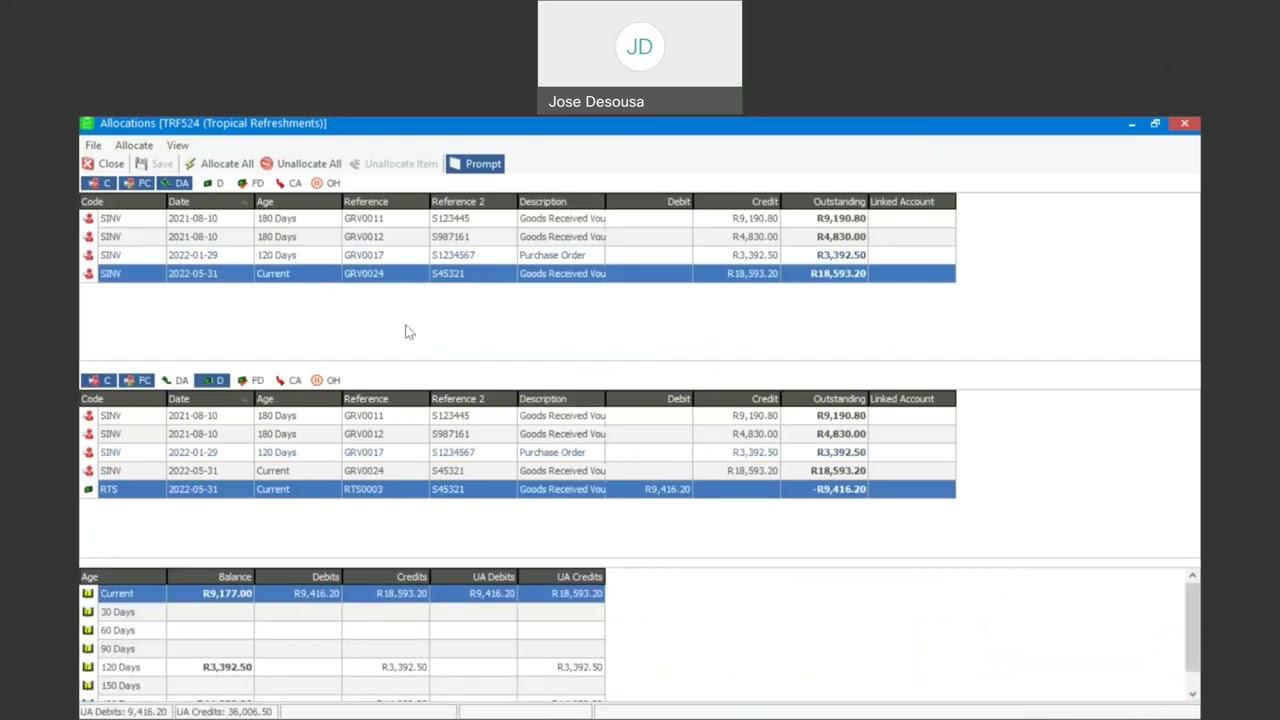Viewport: 1280px width, 720px height.
Task: Click the 120 Days age row icon
Action: pyautogui.click(x=88, y=667)
